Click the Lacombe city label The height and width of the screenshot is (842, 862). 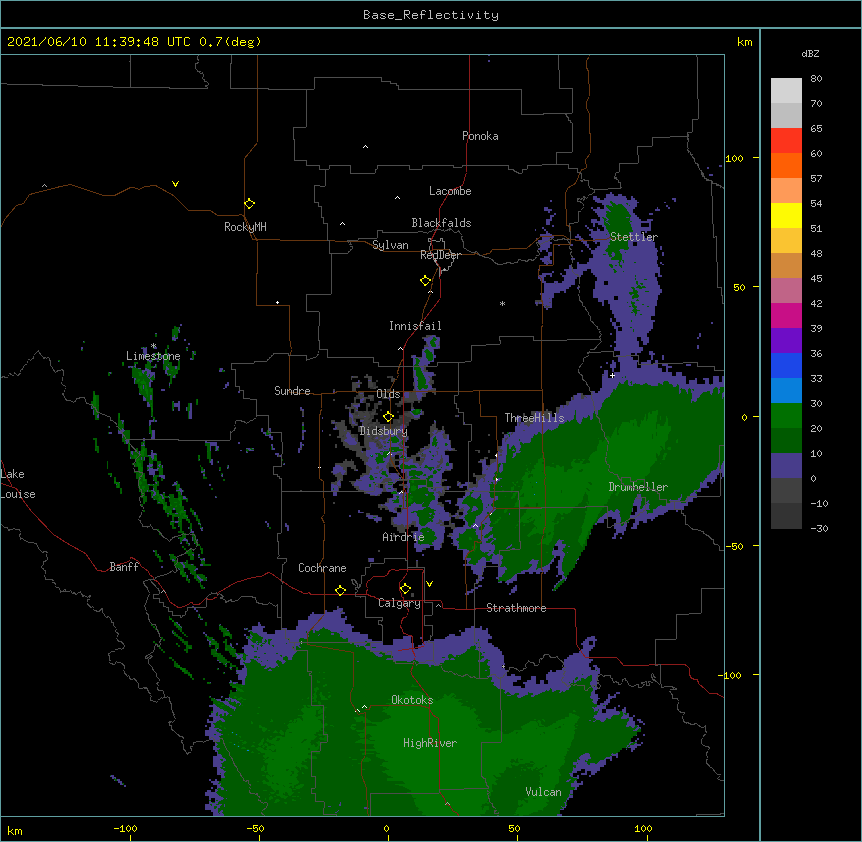point(450,191)
